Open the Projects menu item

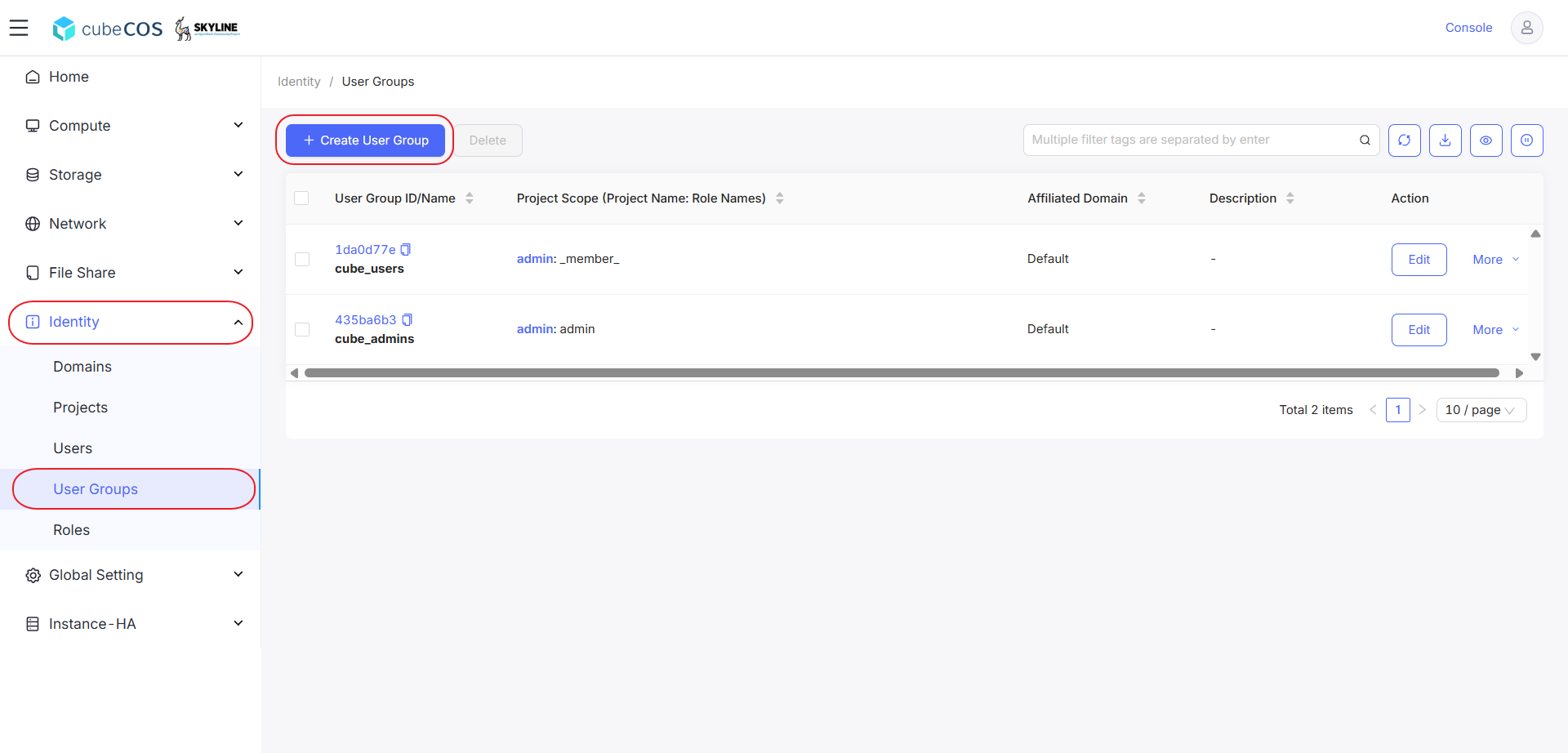[81, 408]
